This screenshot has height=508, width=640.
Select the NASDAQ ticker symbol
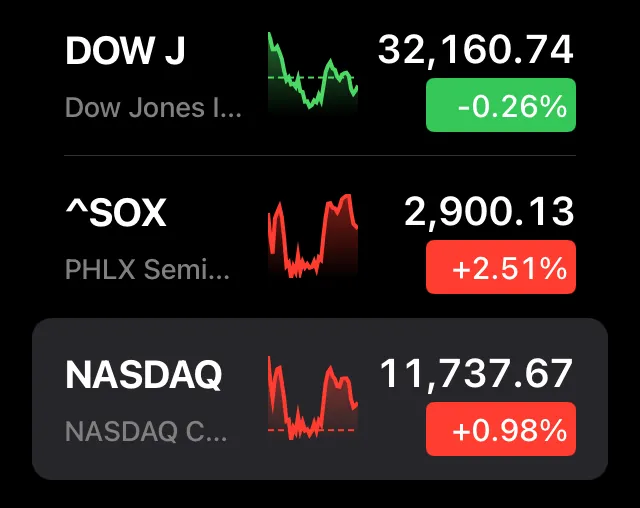click(144, 375)
